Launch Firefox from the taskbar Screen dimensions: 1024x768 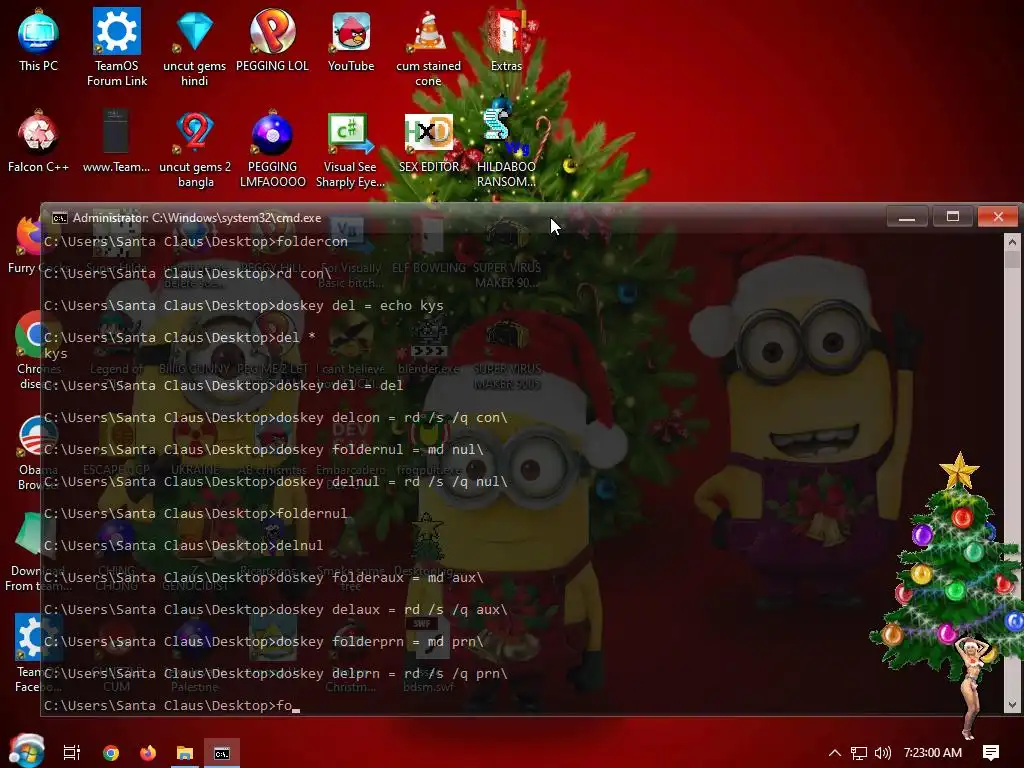tap(148, 753)
